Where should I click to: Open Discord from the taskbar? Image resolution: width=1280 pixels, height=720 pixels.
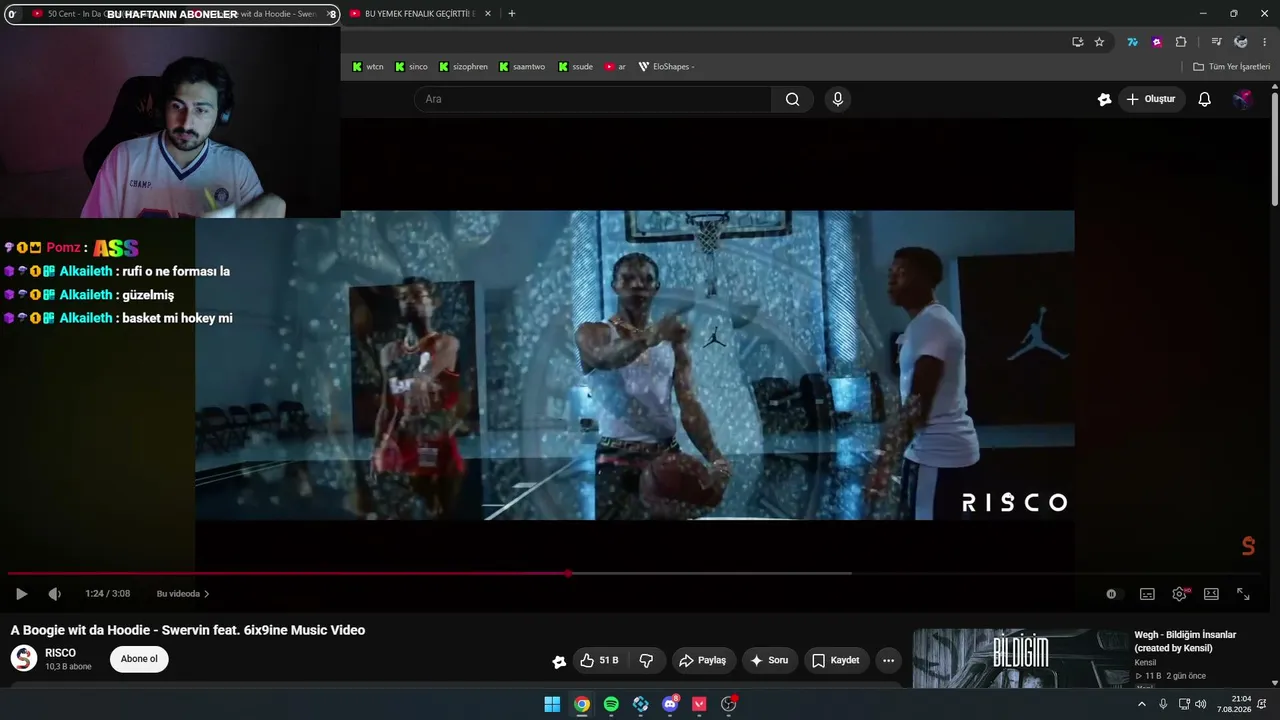click(670, 704)
